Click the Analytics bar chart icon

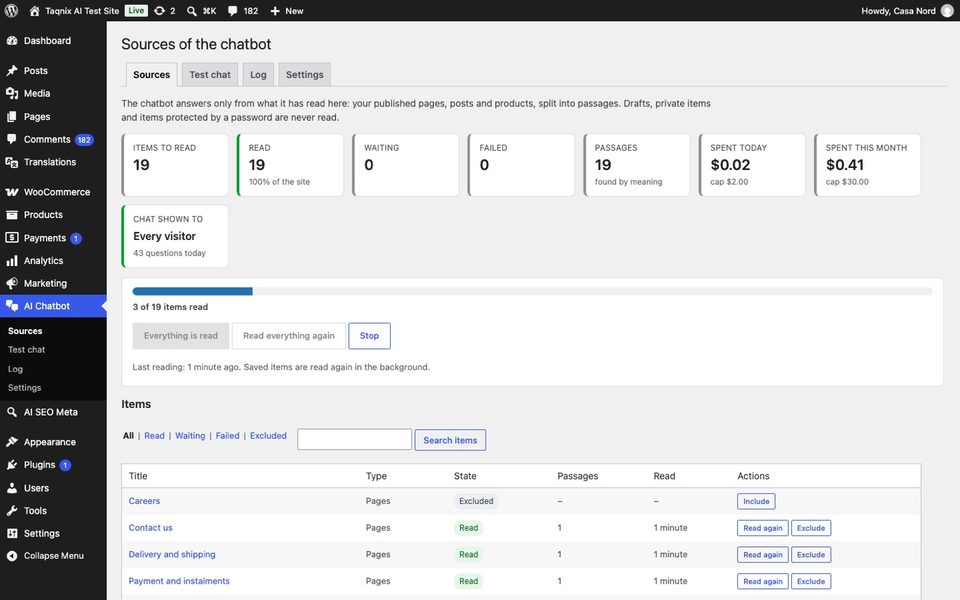click(x=12, y=261)
